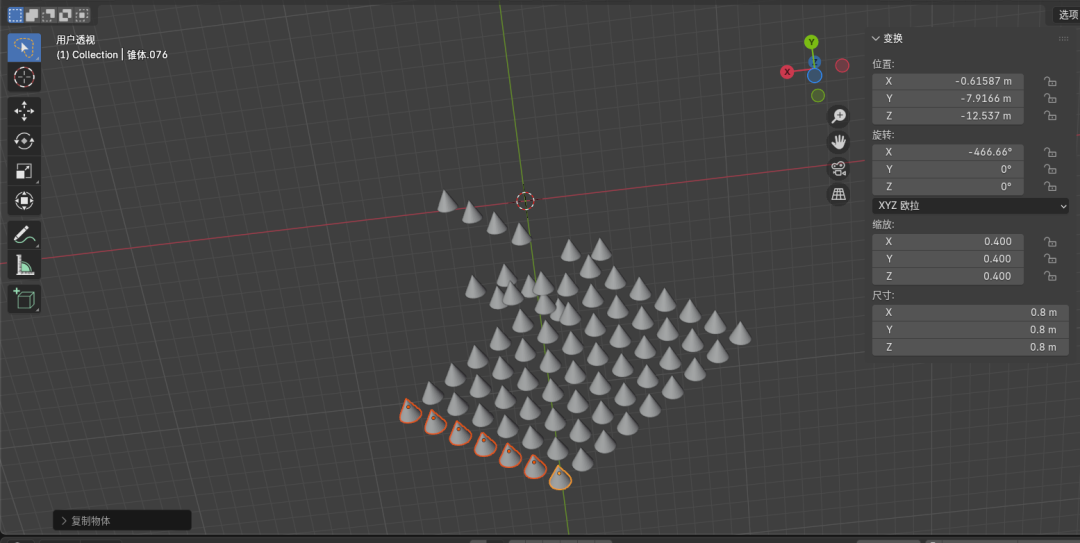Viewport: 1080px width, 543px height.
Task: Choose invert selection mode icon
Action: (x=65, y=14)
